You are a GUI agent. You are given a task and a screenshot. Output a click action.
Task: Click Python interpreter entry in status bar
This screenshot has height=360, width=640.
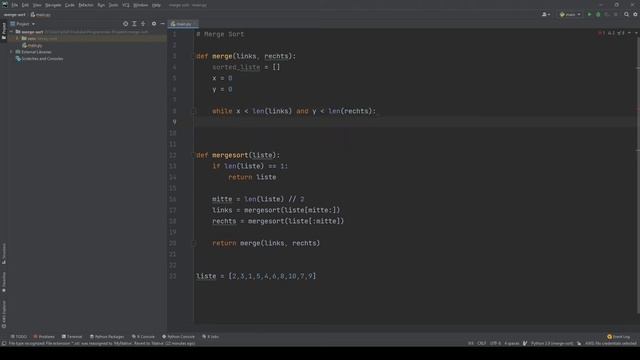552,343
